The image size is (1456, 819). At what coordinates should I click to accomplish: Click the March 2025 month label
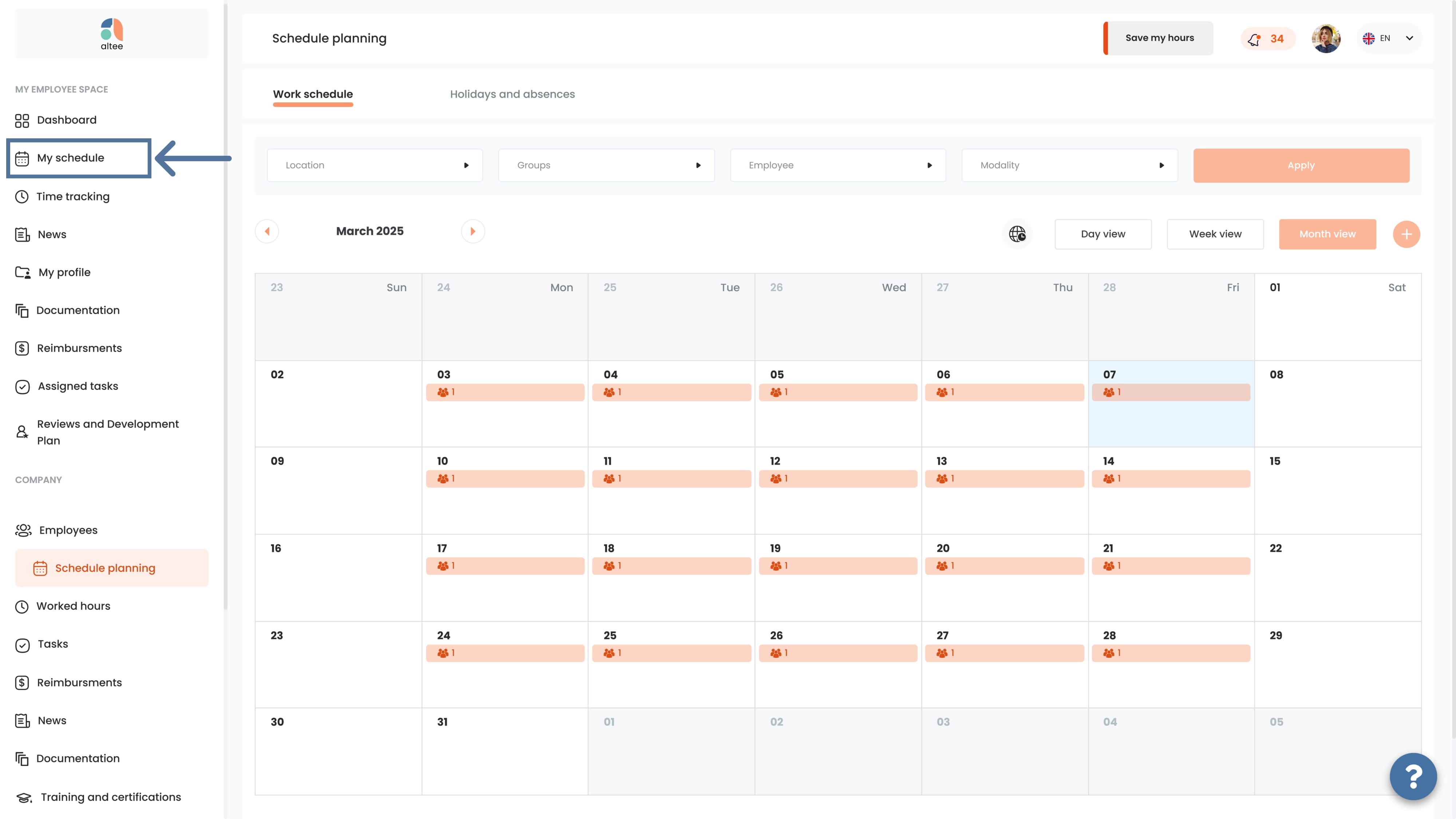370,231
